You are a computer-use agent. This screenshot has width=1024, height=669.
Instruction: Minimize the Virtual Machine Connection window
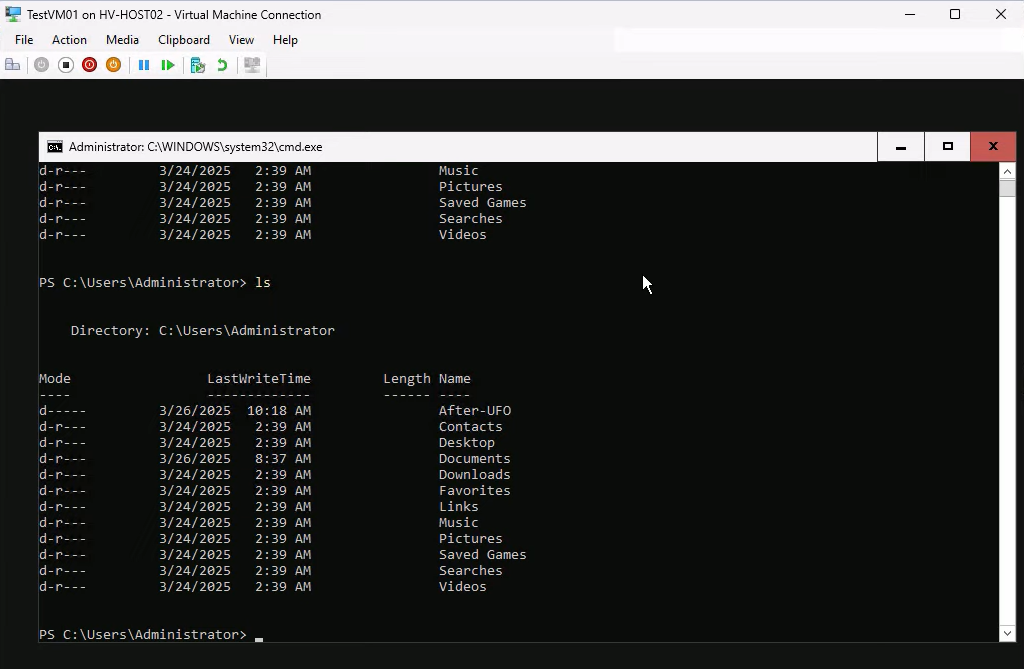[x=910, y=14]
